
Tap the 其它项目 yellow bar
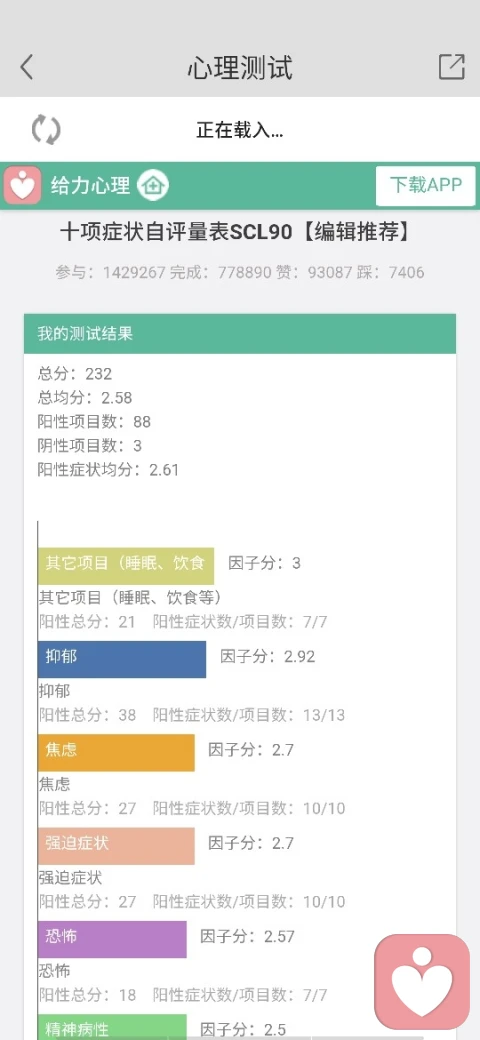[x=126, y=566]
